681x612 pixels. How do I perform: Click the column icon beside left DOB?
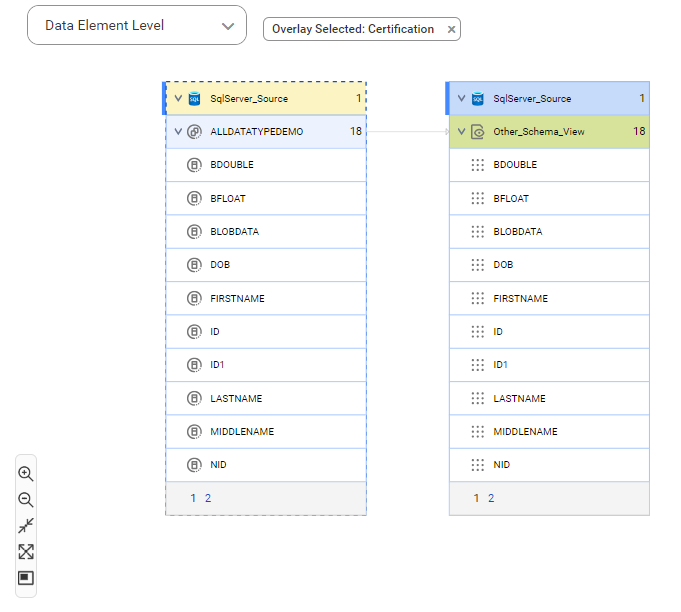click(194, 265)
